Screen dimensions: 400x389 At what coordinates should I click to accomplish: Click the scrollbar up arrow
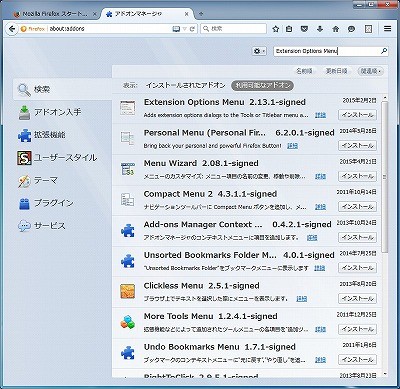(385, 98)
